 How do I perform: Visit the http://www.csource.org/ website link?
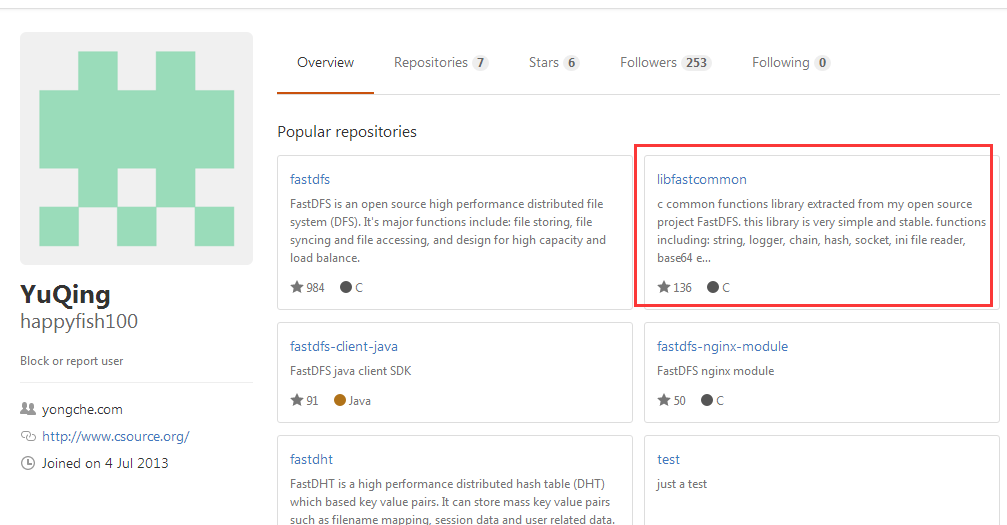pyautogui.click(x=115, y=436)
